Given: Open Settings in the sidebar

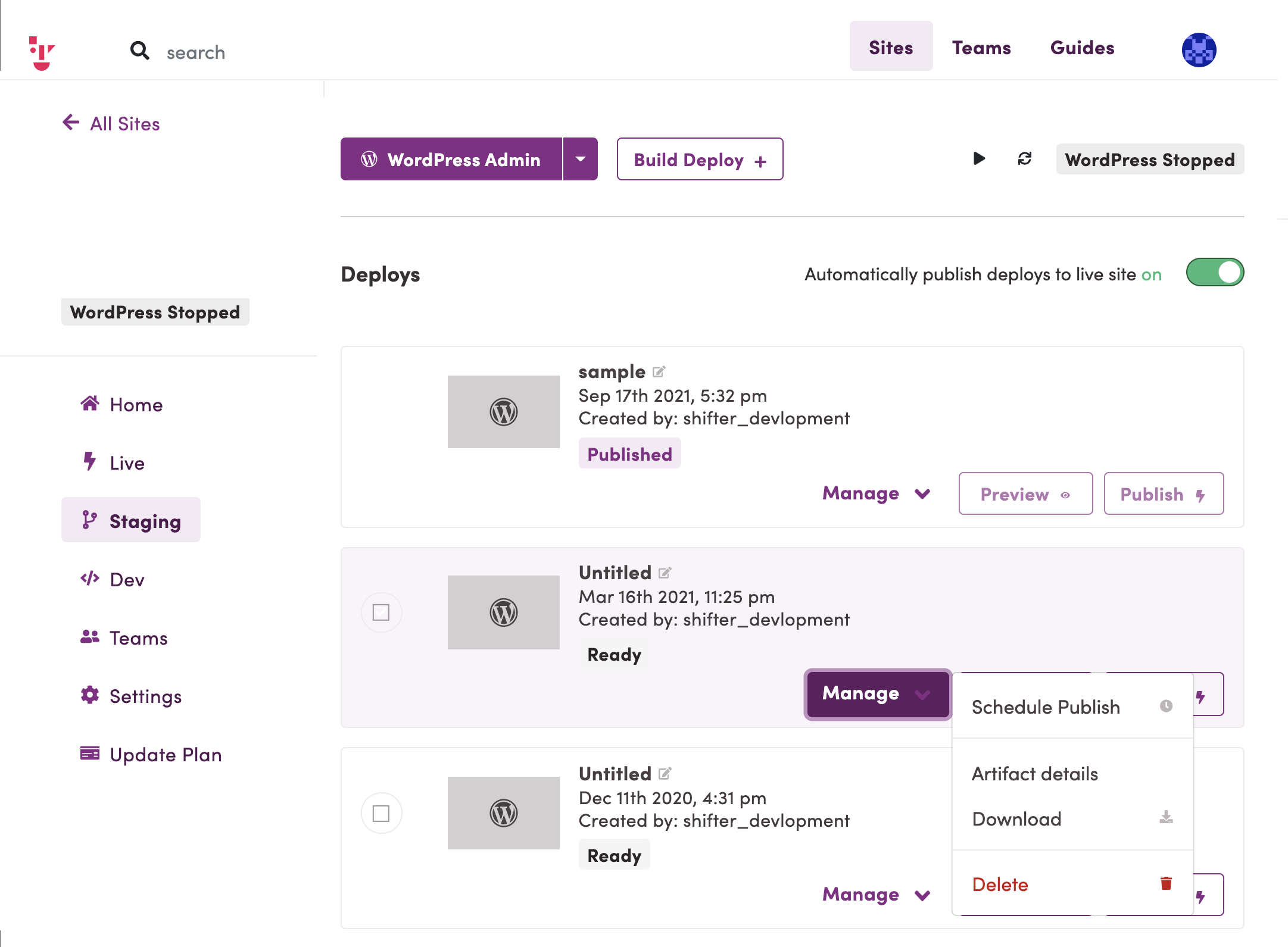Looking at the screenshot, I should click(131, 696).
